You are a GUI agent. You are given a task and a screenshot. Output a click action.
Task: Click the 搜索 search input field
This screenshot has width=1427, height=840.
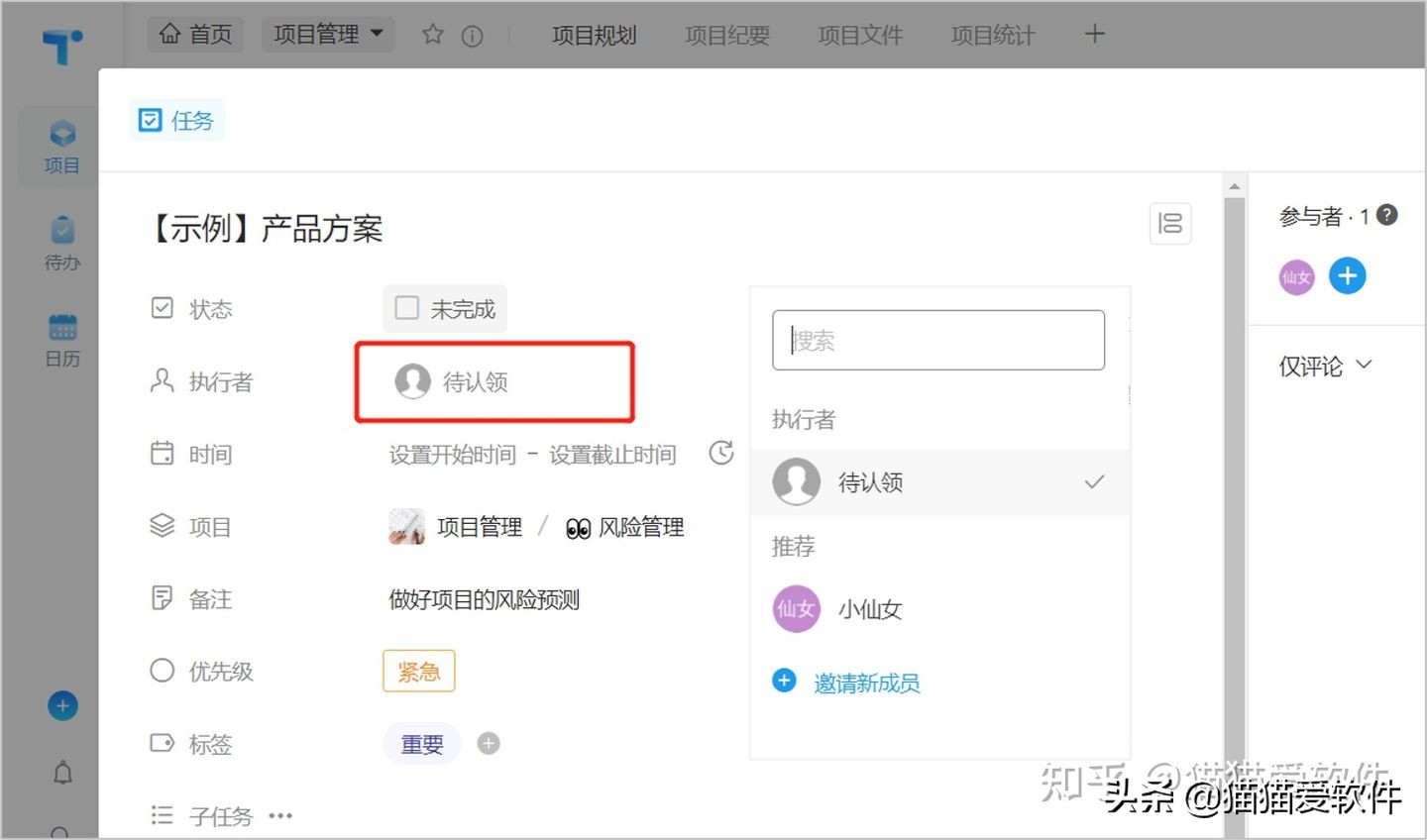(937, 340)
